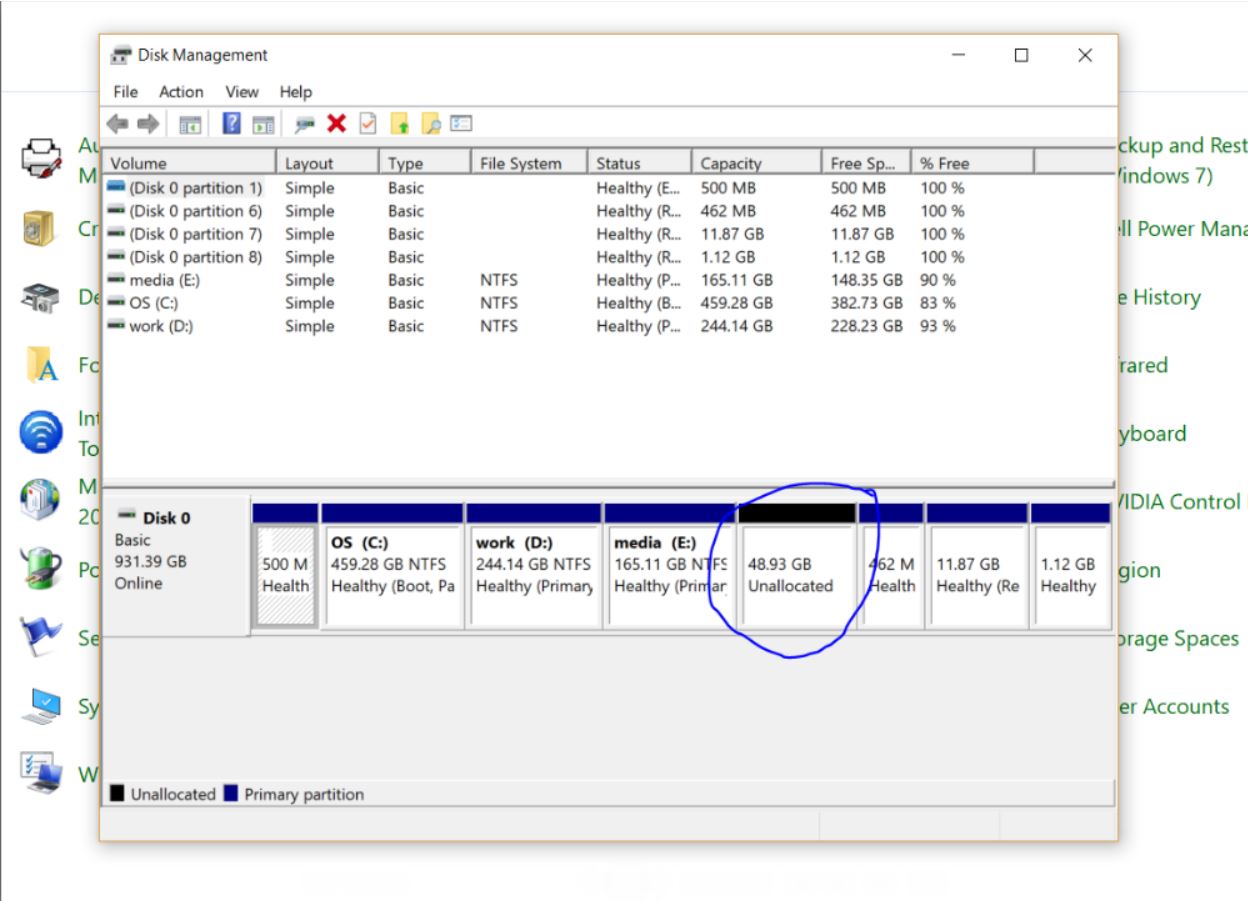This screenshot has height=901, width=1248.
Task: Click the 459.28 GB capacity cell
Action: [737, 303]
